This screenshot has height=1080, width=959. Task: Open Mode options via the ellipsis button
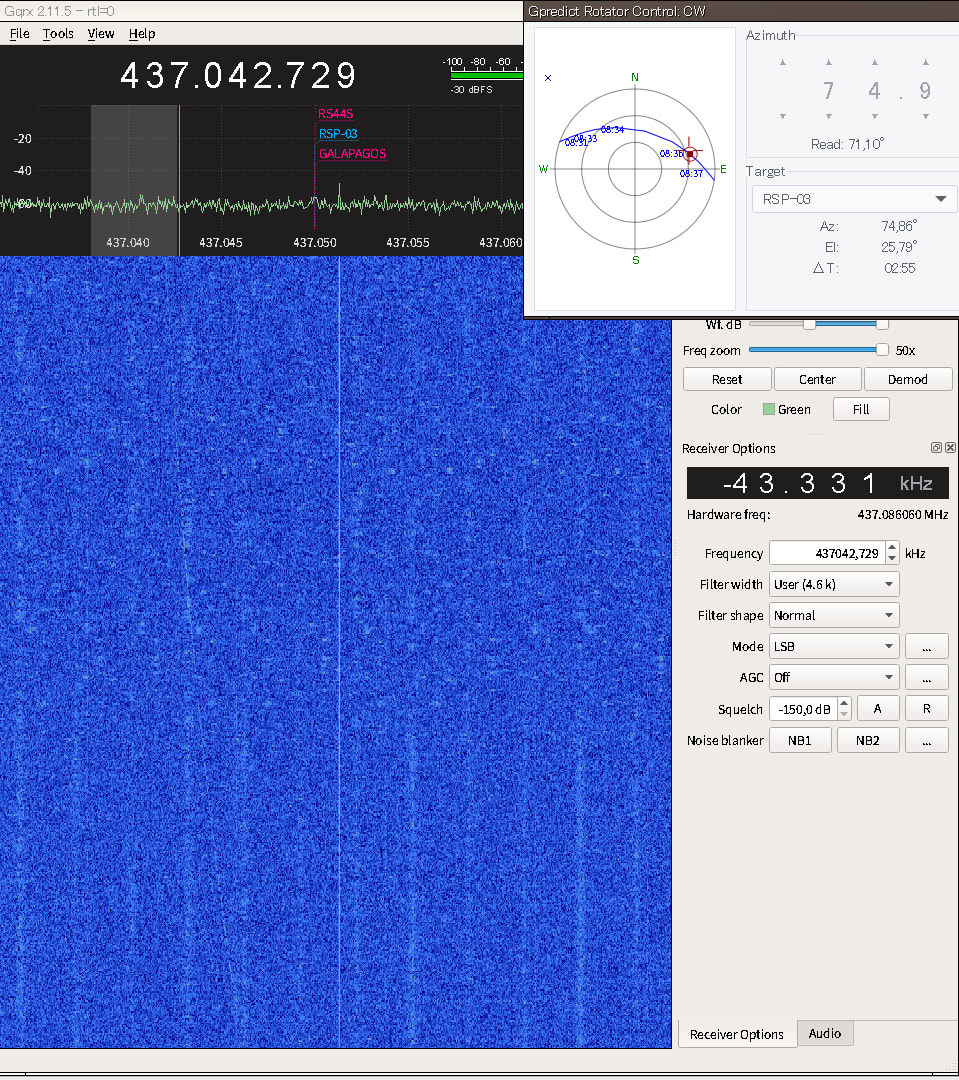point(926,646)
